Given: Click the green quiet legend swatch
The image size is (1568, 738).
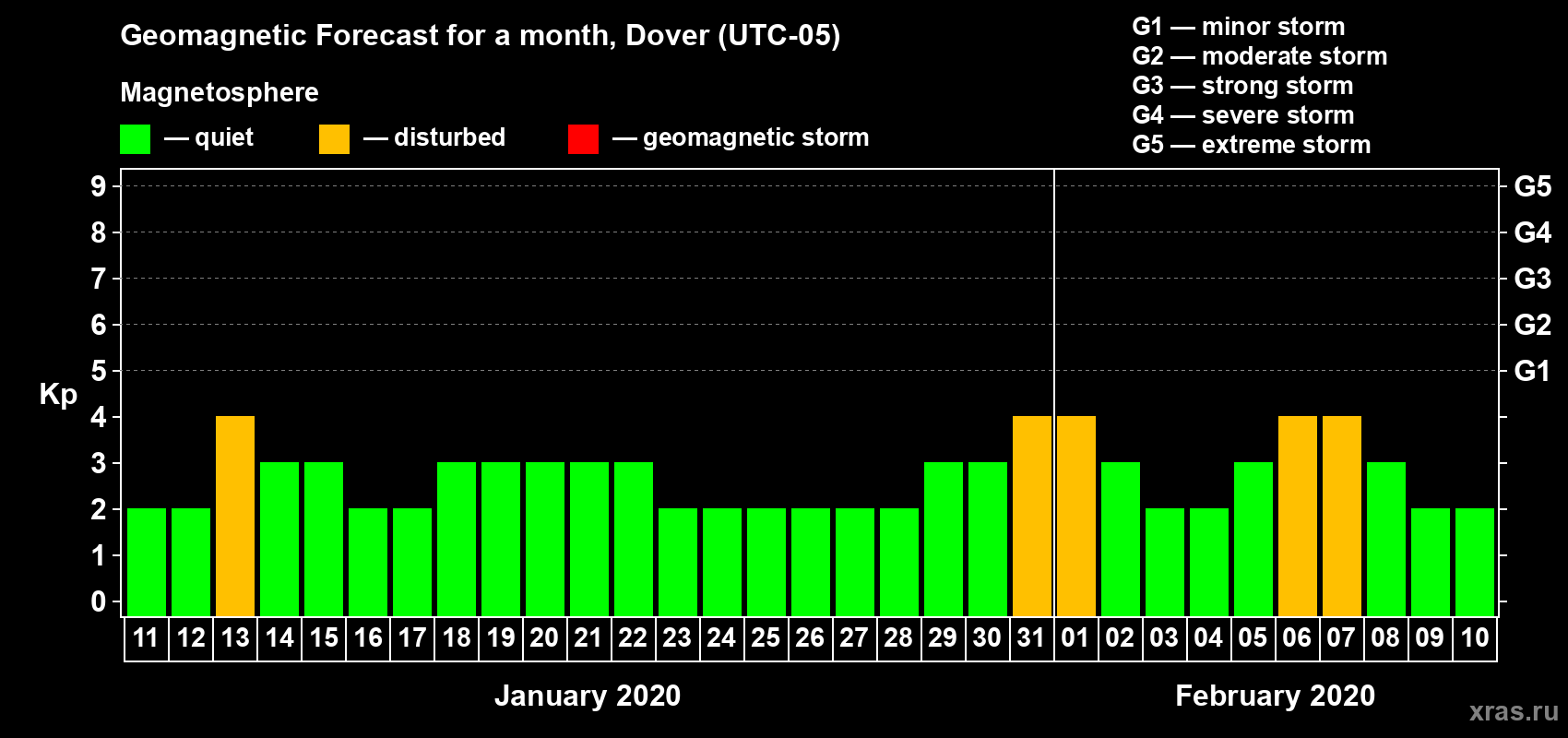Looking at the screenshot, I should [x=135, y=139].
